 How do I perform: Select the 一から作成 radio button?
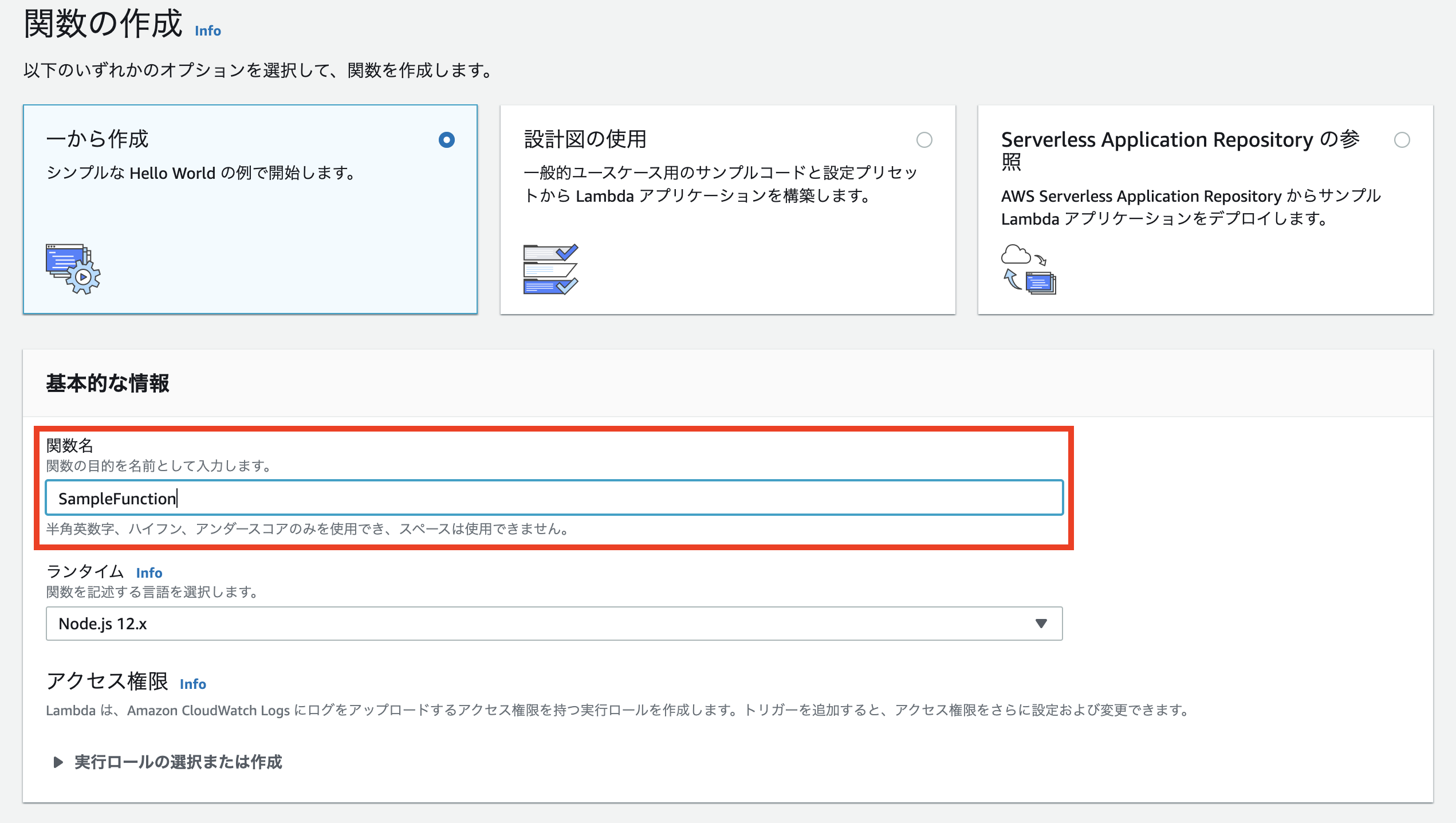click(447, 139)
